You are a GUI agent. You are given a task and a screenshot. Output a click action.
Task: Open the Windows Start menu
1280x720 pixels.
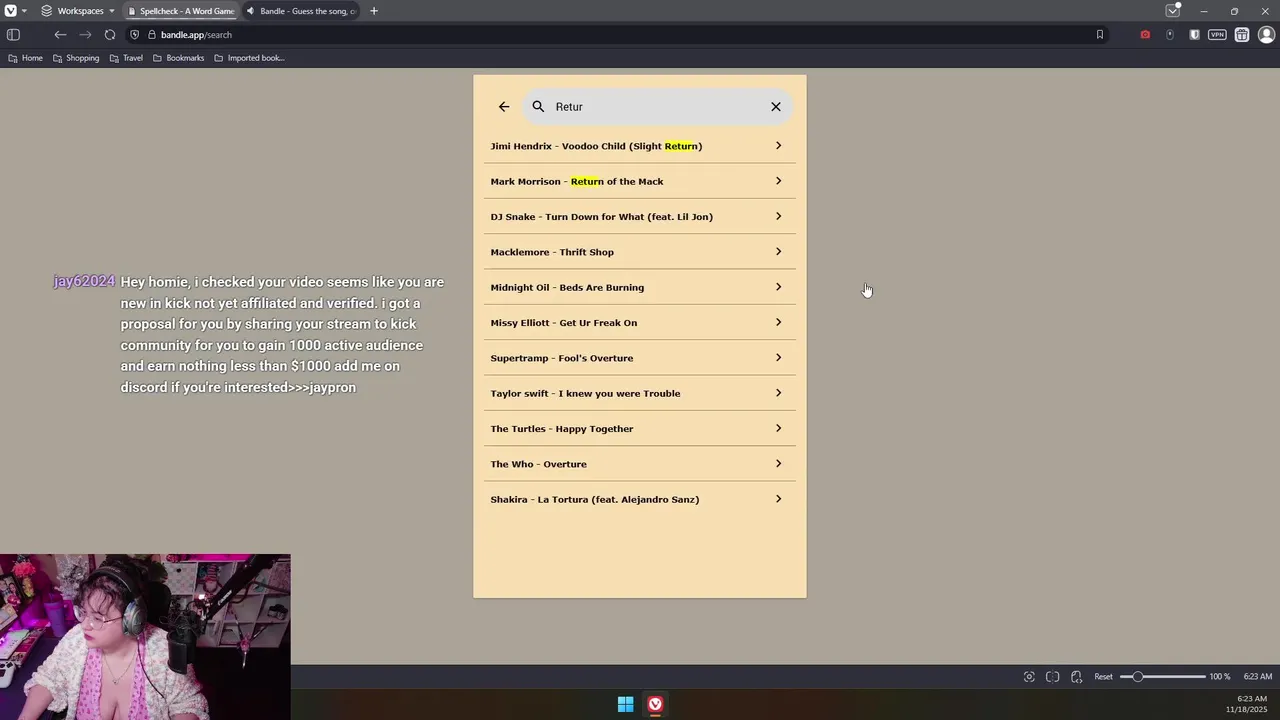[626, 705]
